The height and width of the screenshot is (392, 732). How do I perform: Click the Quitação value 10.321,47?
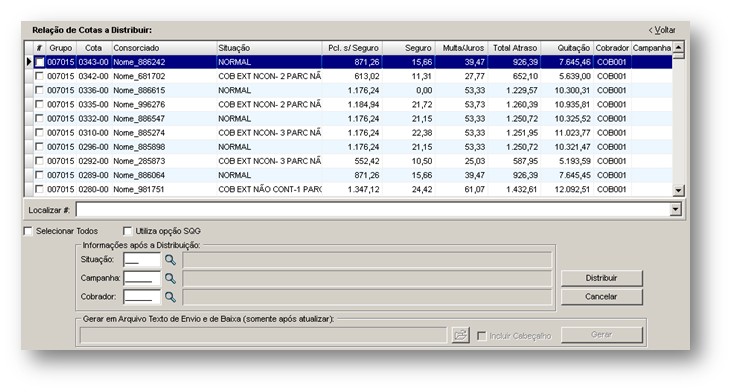[x=572, y=147]
